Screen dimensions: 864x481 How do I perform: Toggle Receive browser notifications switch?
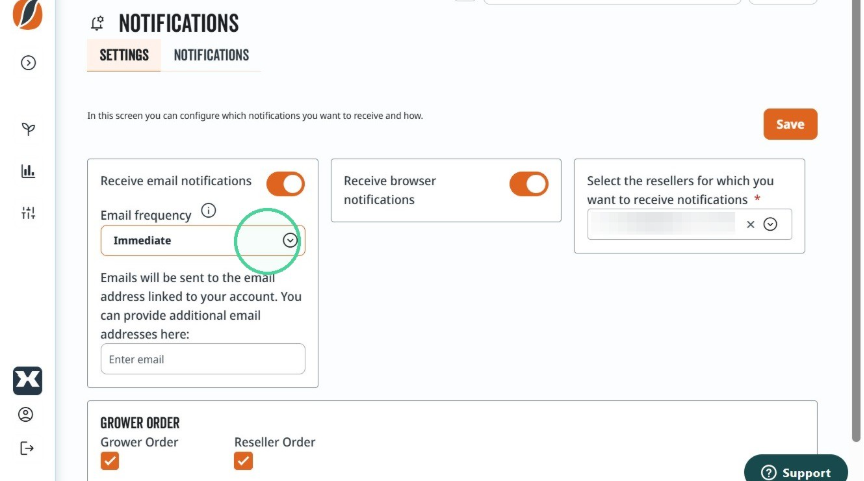[528, 184]
